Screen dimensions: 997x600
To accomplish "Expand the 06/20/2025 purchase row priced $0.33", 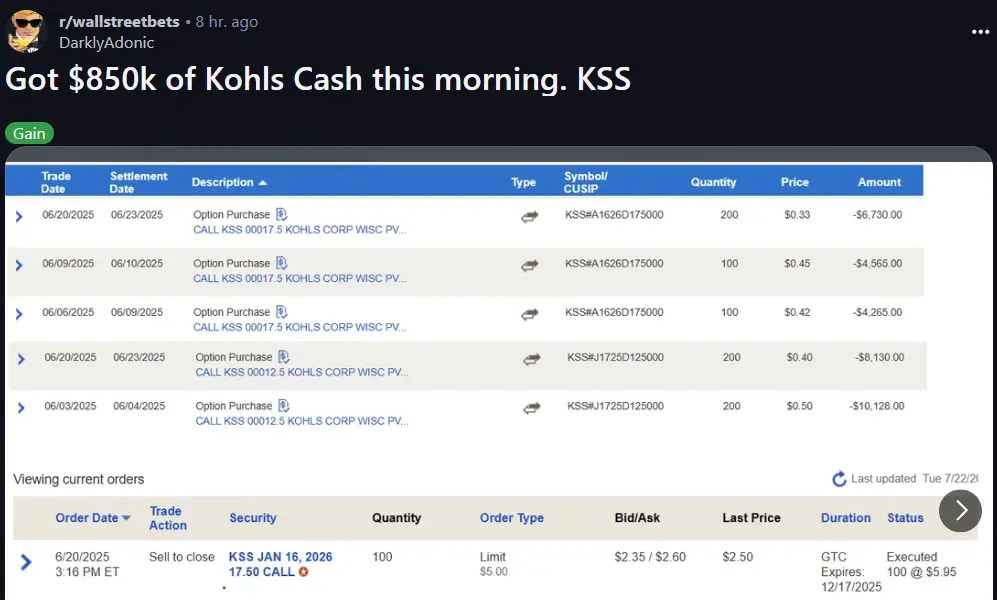I will click(19, 217).
